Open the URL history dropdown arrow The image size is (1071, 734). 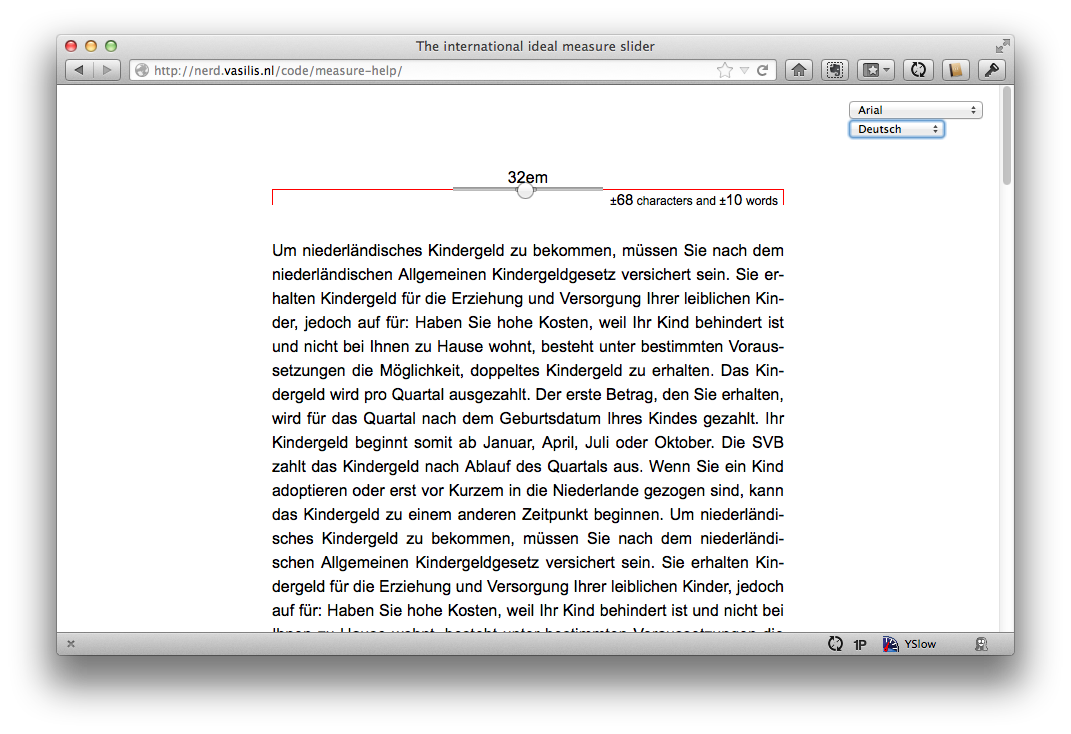point(745,71)
